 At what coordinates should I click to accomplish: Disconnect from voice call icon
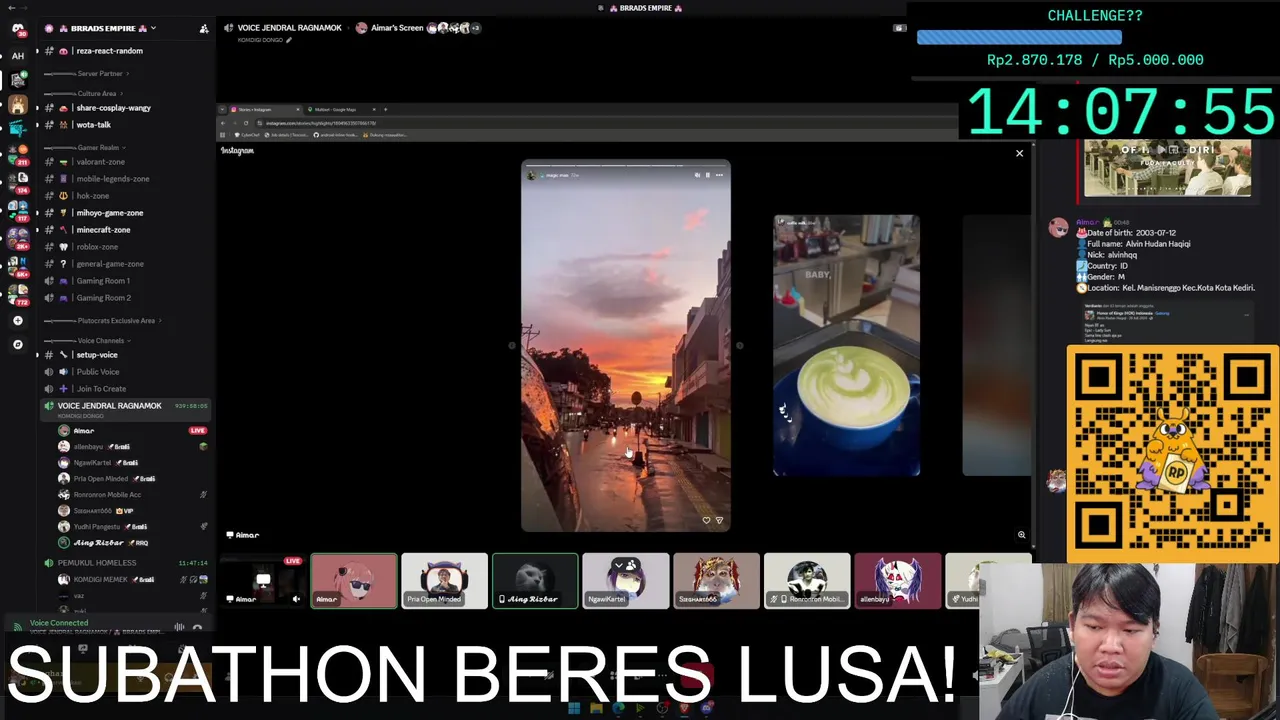[197, 628]
